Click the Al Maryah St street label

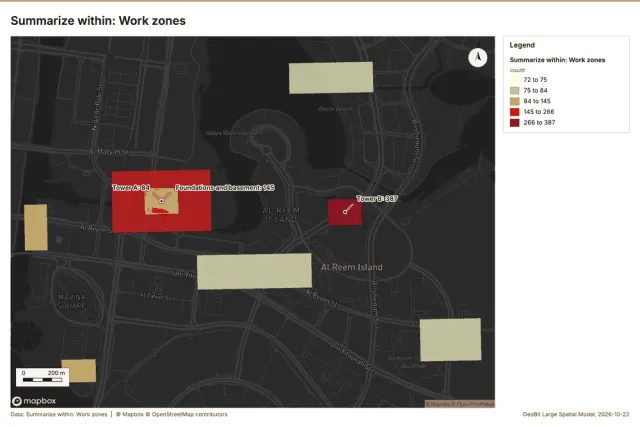(109, 151)
